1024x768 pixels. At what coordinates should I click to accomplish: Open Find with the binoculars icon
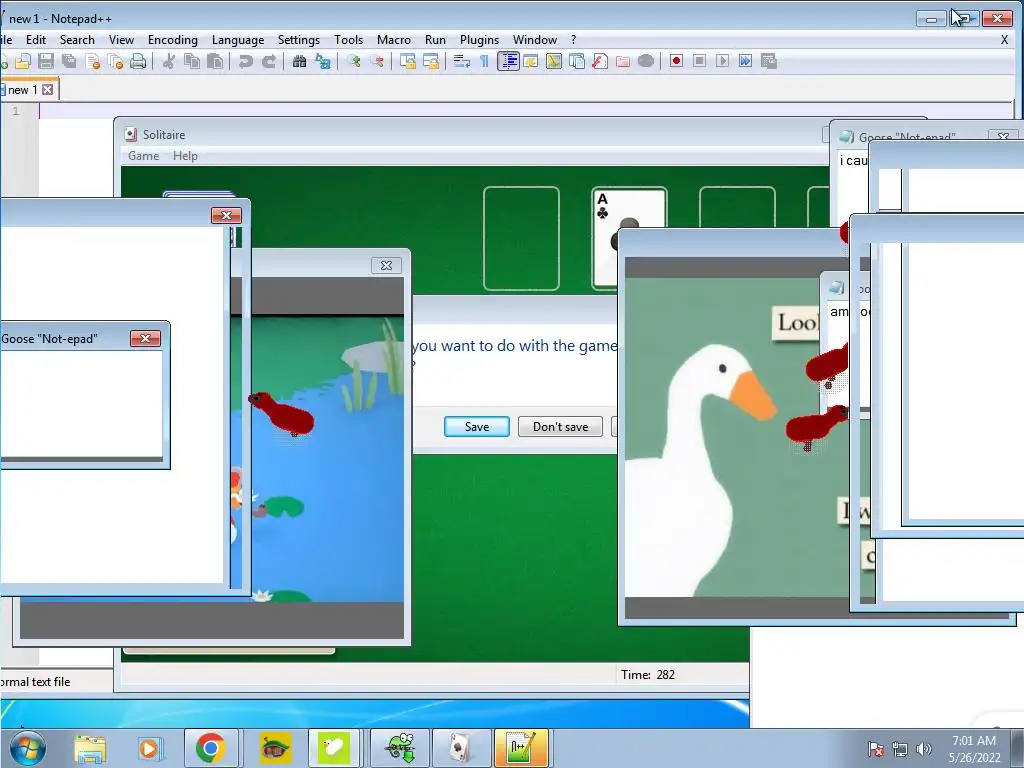point(299,61)
